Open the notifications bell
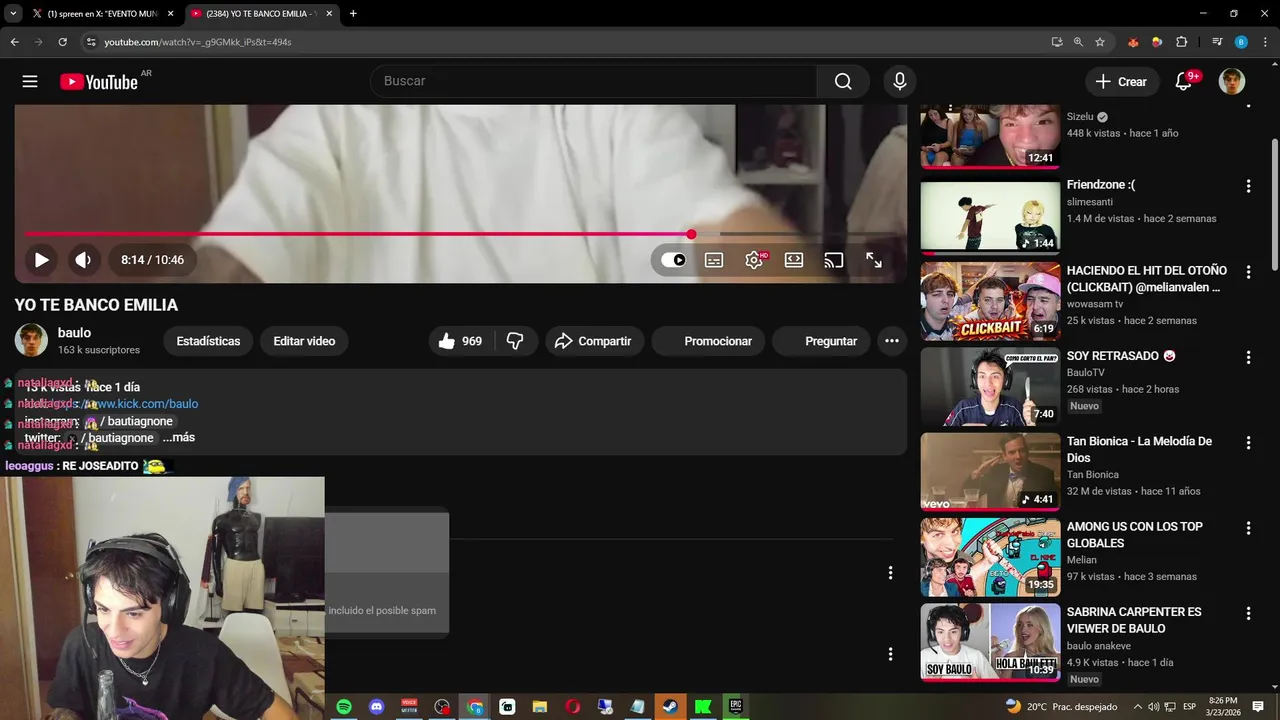The image size is (1280, 720). pyautogui.click(x=1183, y=82)
